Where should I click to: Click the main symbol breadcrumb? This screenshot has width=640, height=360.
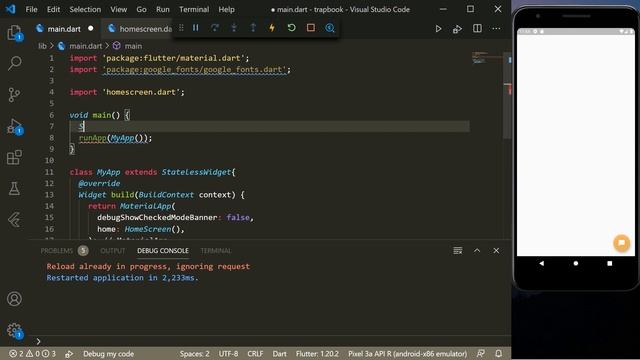(x=133, y=46)
